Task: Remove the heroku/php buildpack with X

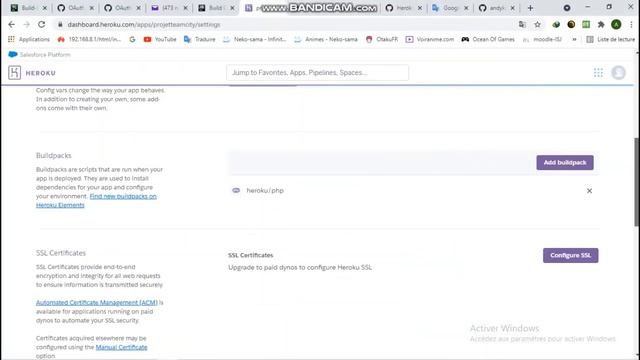Action: tap(589, 191)
